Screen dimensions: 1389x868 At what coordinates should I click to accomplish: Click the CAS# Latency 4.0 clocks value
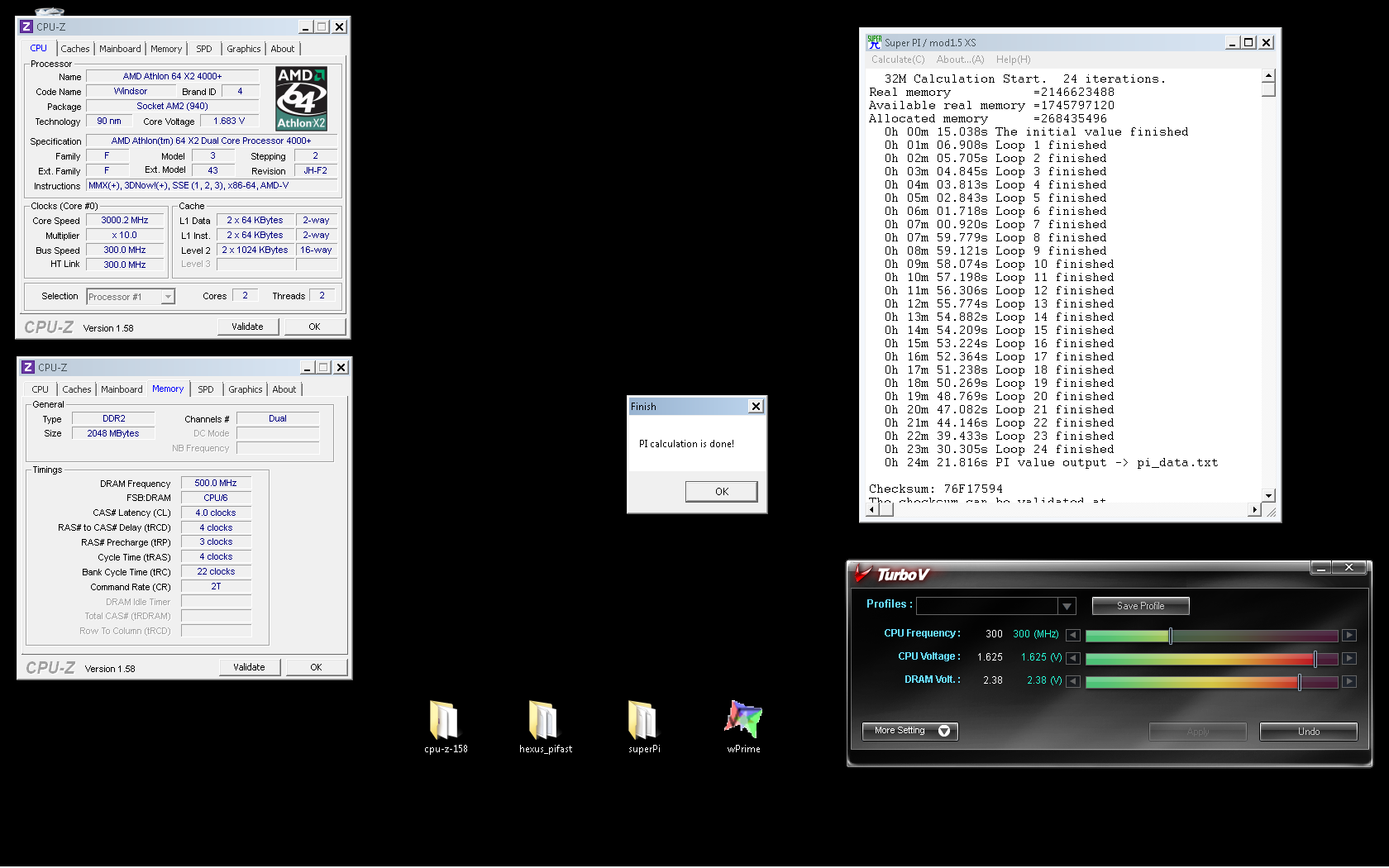[x=216, y=513]
